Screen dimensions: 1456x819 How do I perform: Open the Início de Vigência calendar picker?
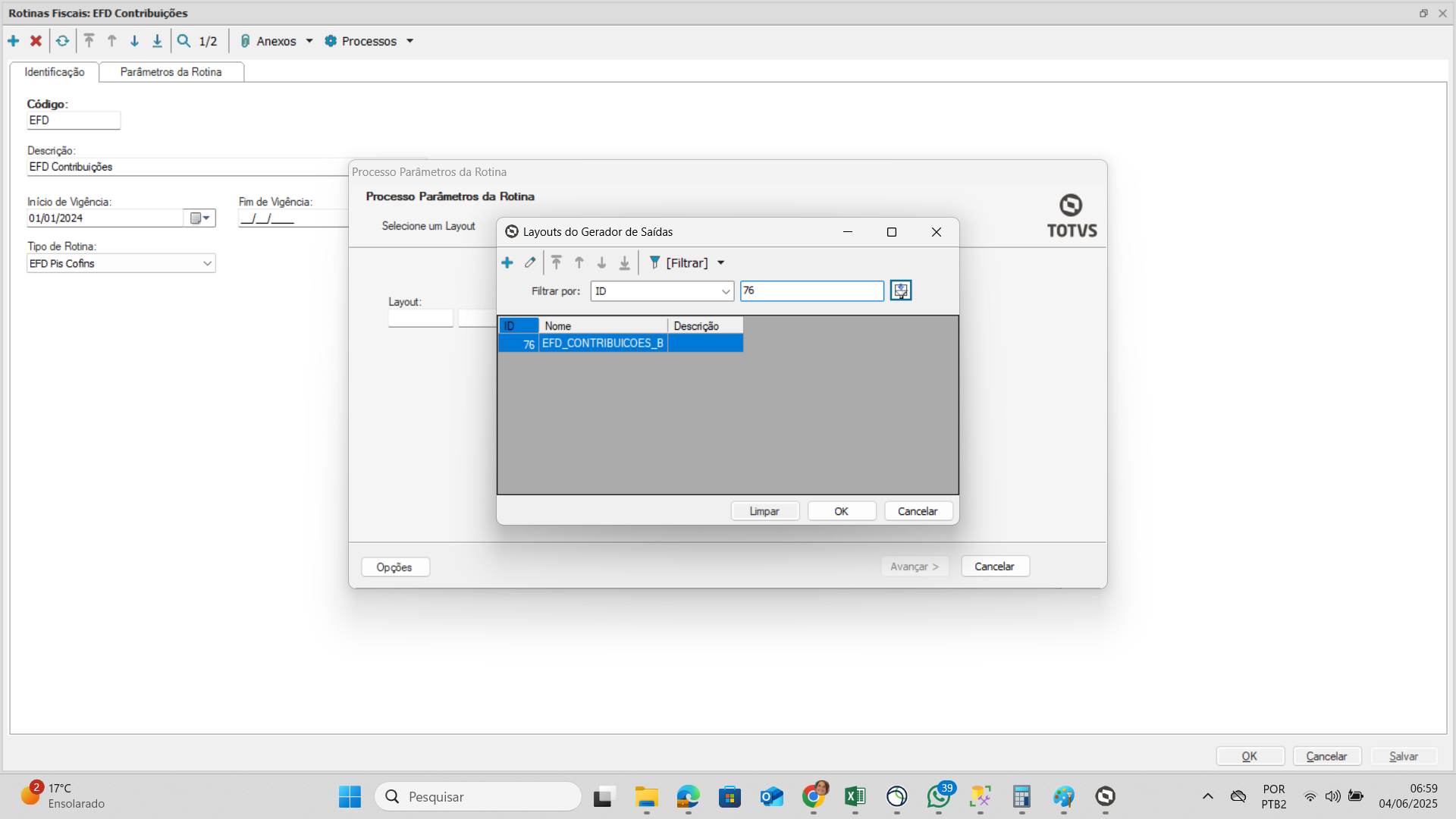click(199, 218)
